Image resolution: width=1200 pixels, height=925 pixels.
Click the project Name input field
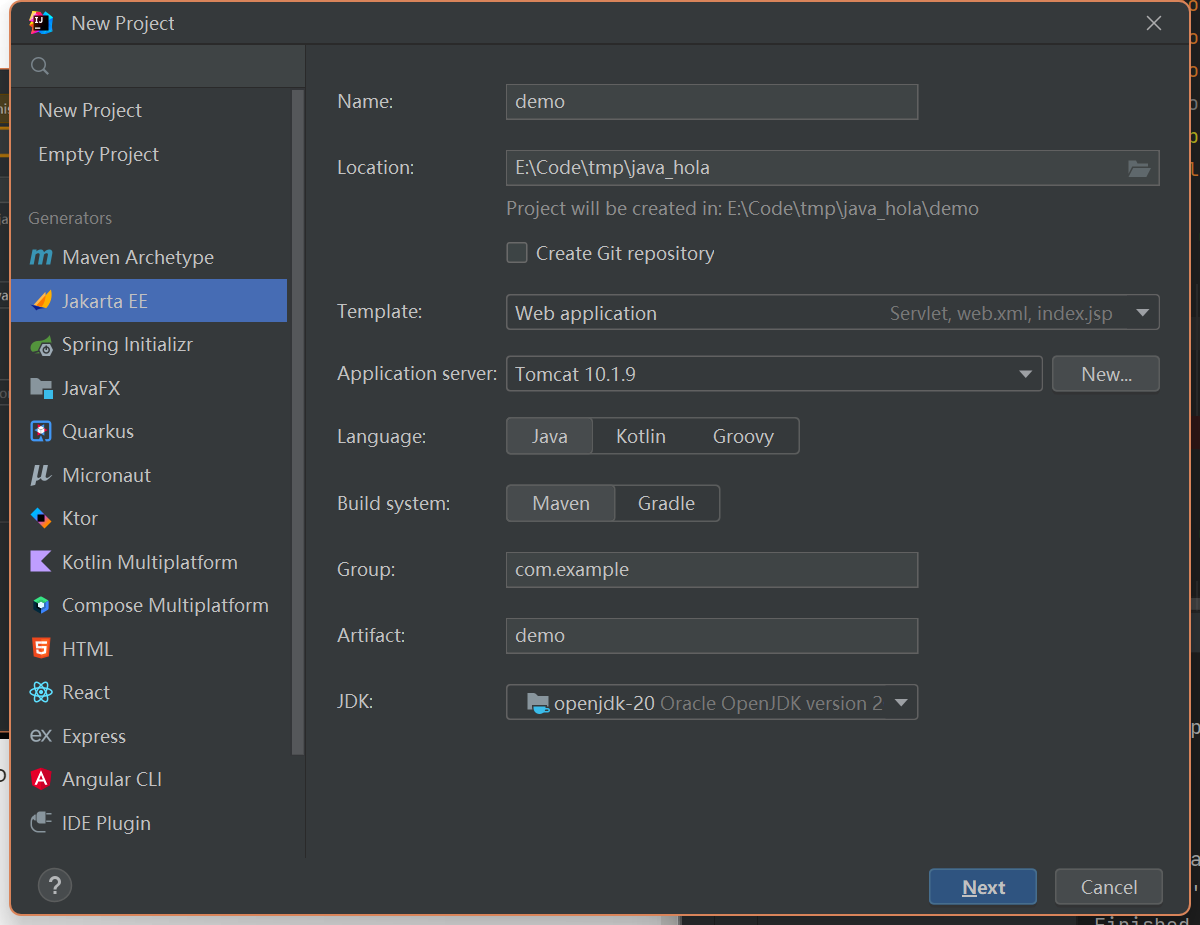click(712, 101)
